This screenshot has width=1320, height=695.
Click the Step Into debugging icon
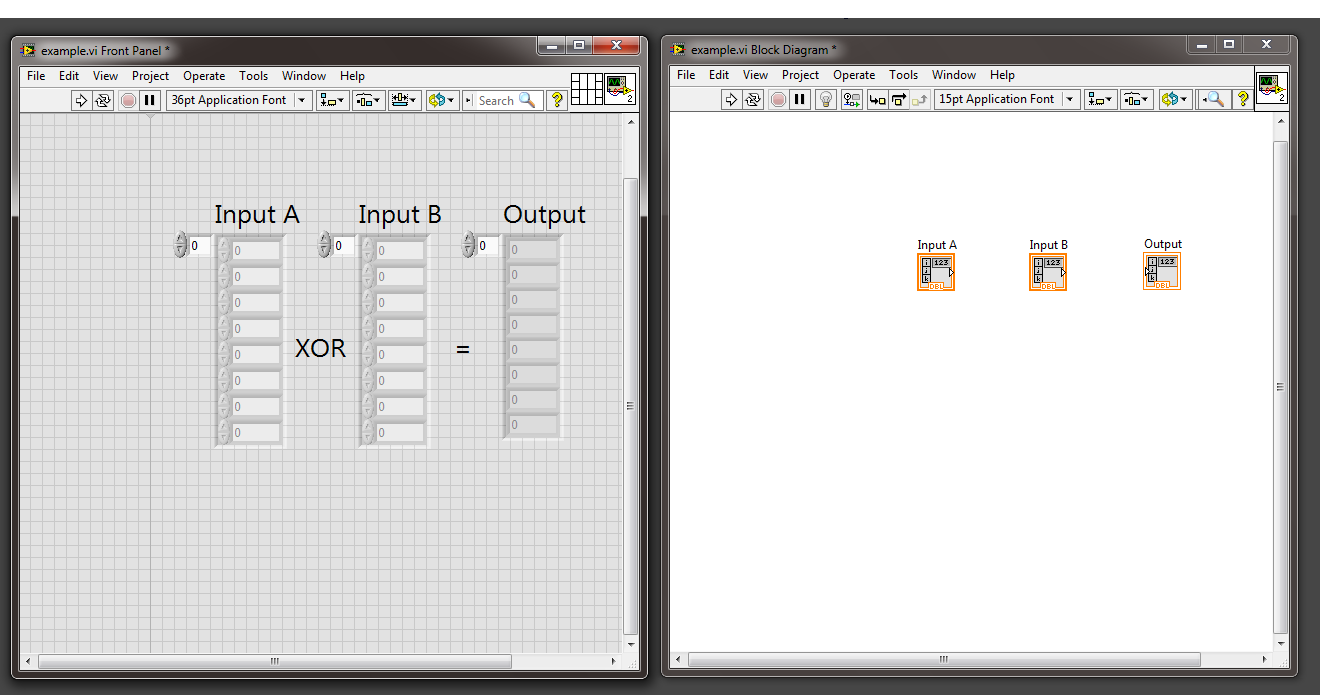(876, 99)
